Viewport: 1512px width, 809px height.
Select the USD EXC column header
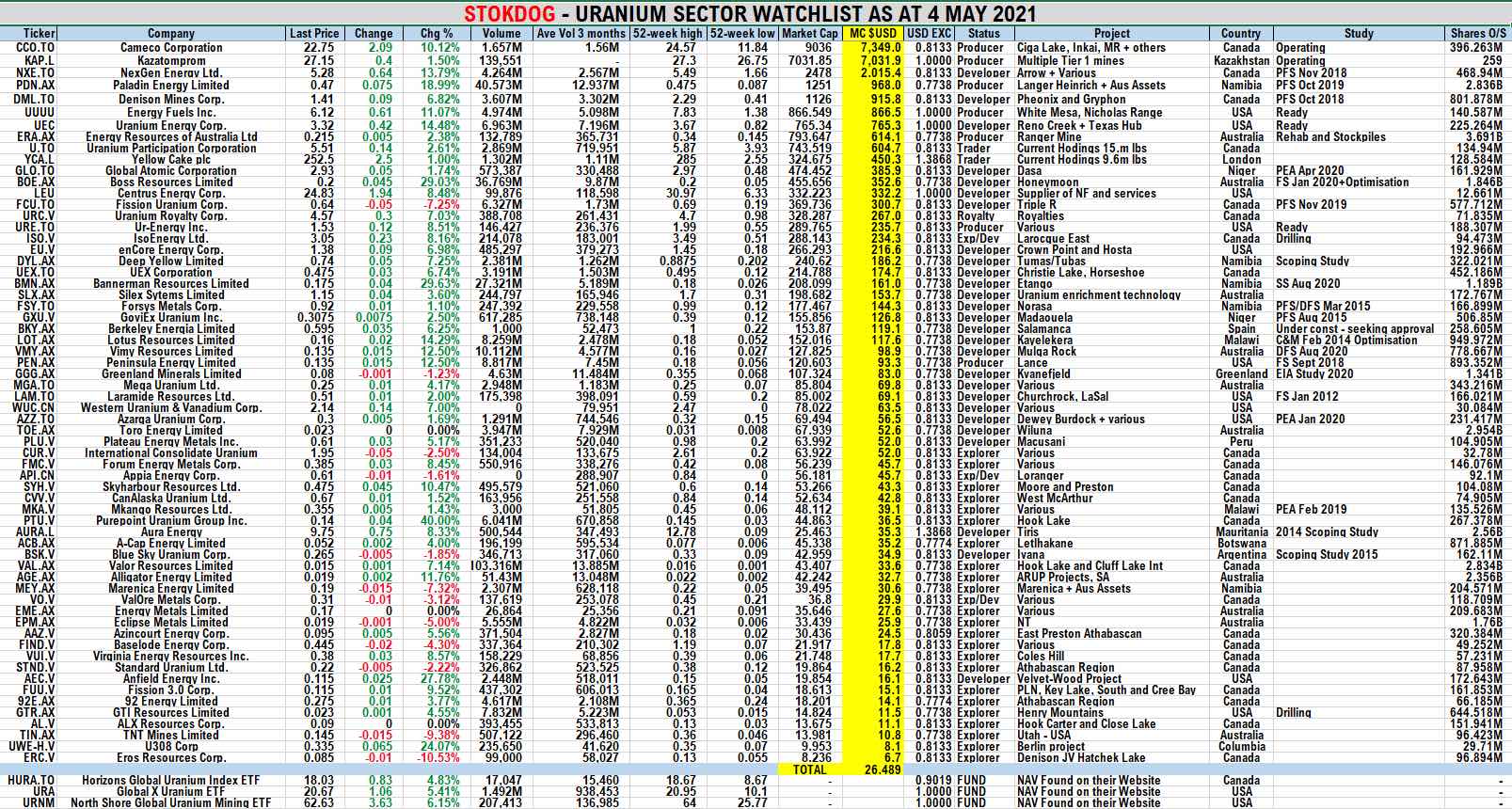click(x=929, y=33)
